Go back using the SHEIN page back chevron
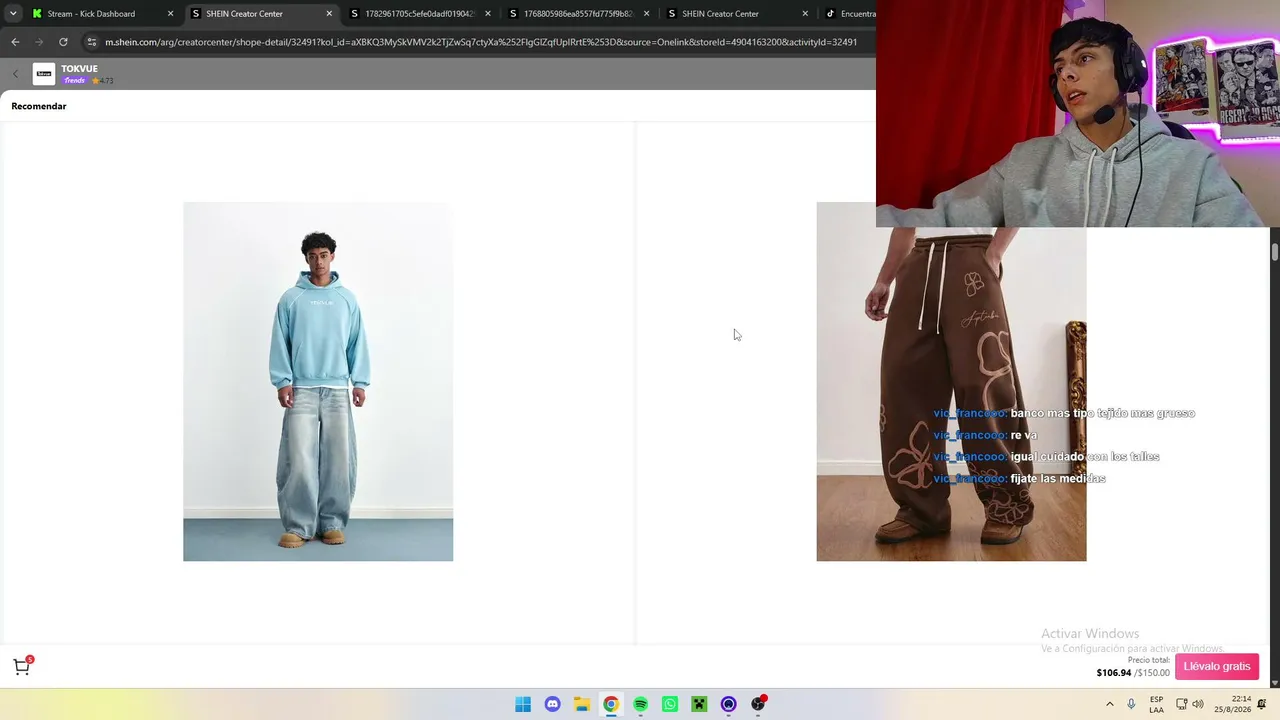Screen dimensions: 1280x720 [x=15, y=74]
